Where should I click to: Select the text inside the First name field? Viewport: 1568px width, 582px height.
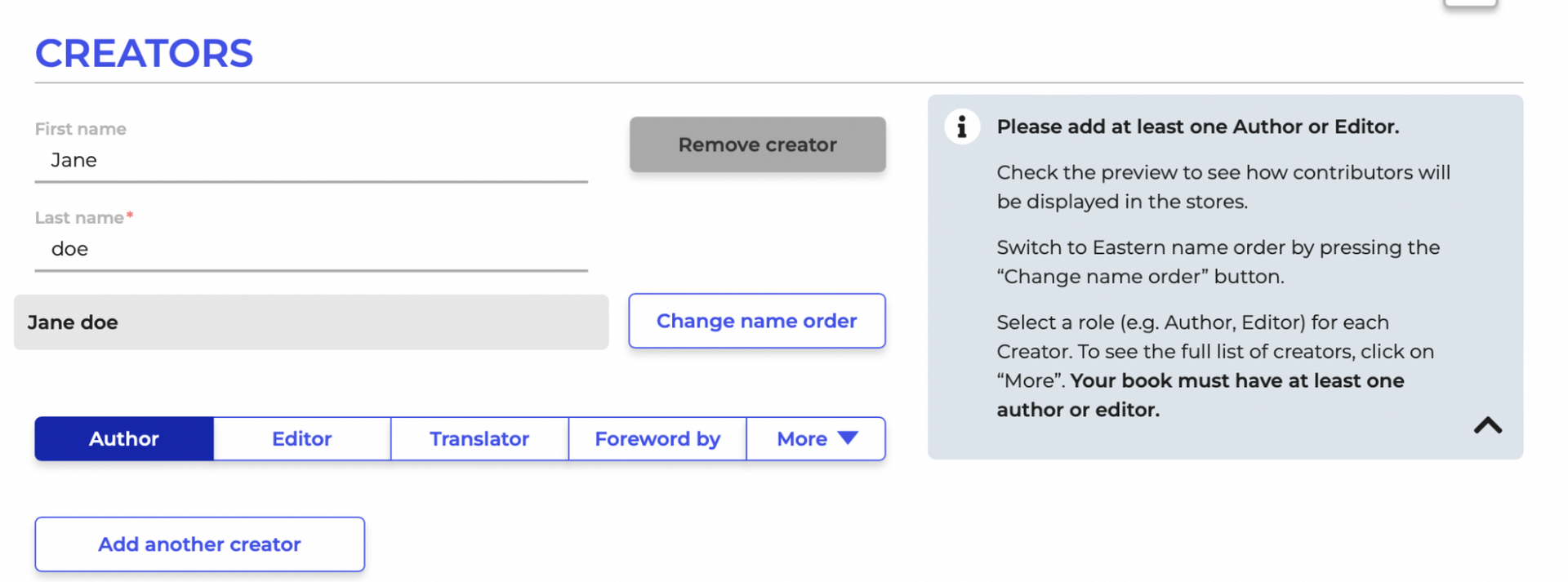tap(73, 160)
